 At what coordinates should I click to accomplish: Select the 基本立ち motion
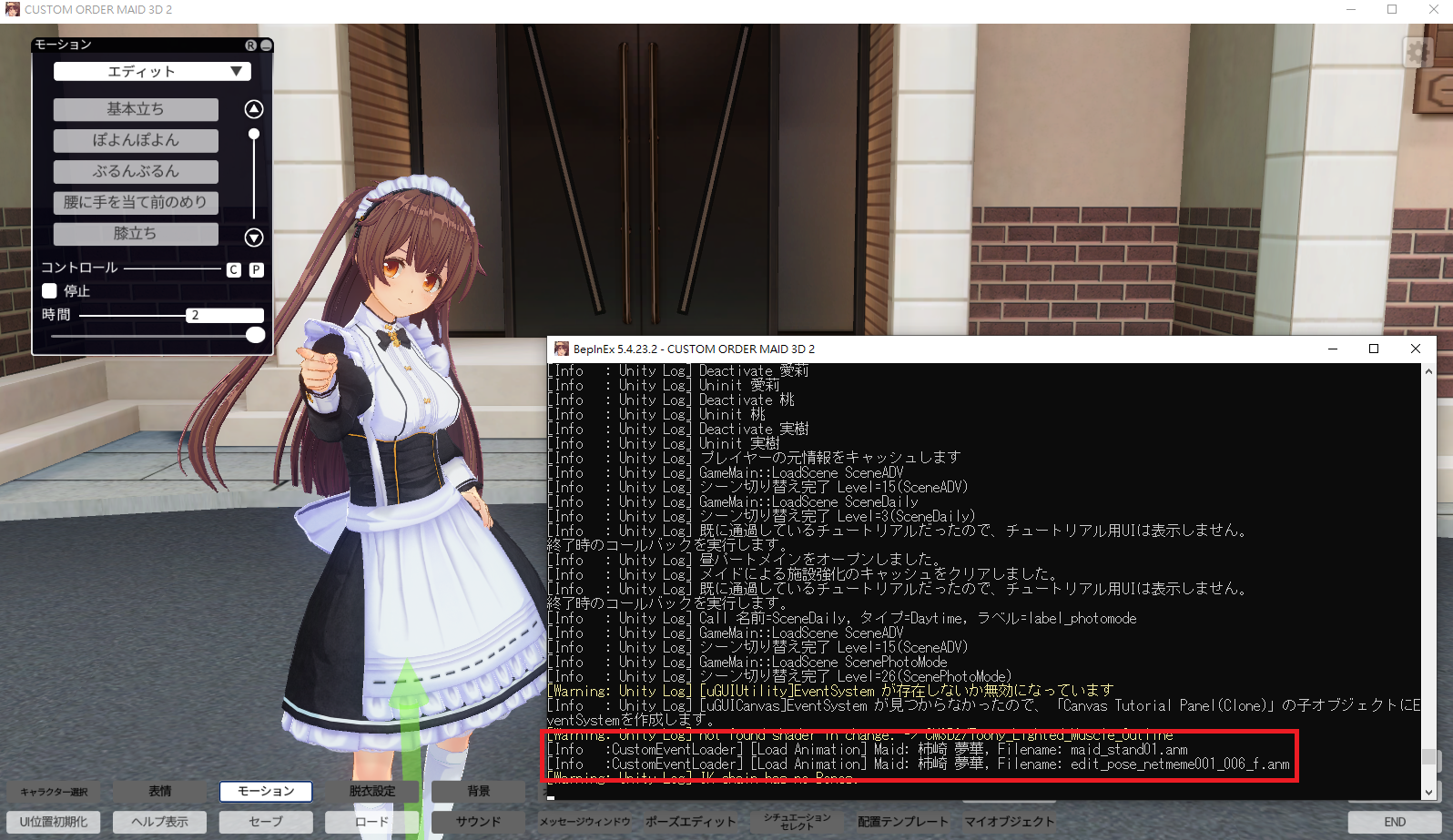pos(136,109)
